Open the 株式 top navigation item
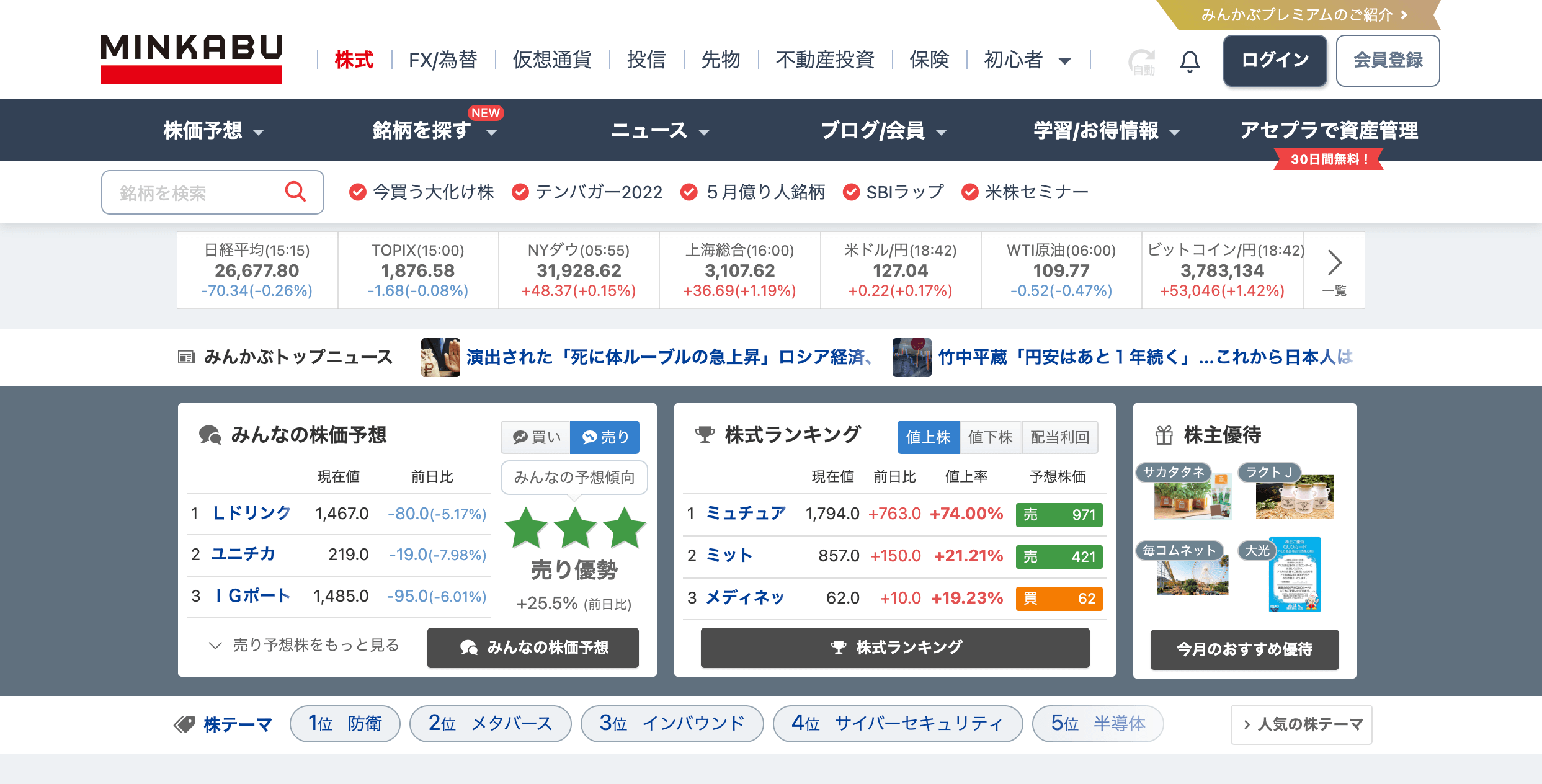 [x=354, y=60]
